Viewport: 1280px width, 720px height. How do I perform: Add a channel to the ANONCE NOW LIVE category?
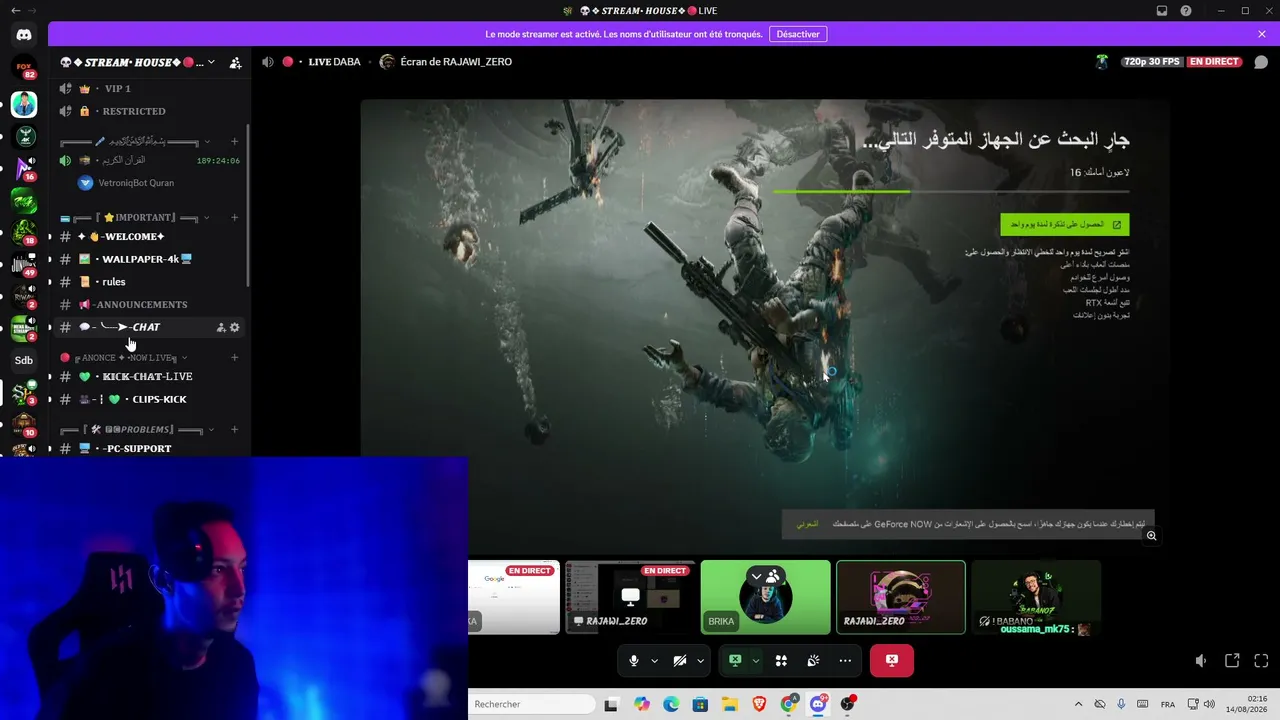[x=235, y=357]
